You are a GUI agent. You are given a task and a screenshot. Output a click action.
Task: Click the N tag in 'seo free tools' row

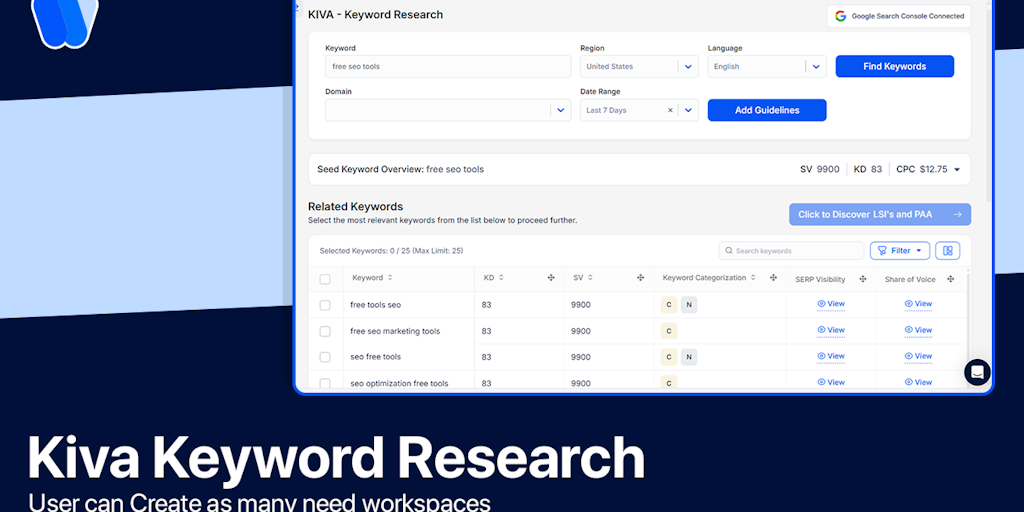tap(689, 357)
